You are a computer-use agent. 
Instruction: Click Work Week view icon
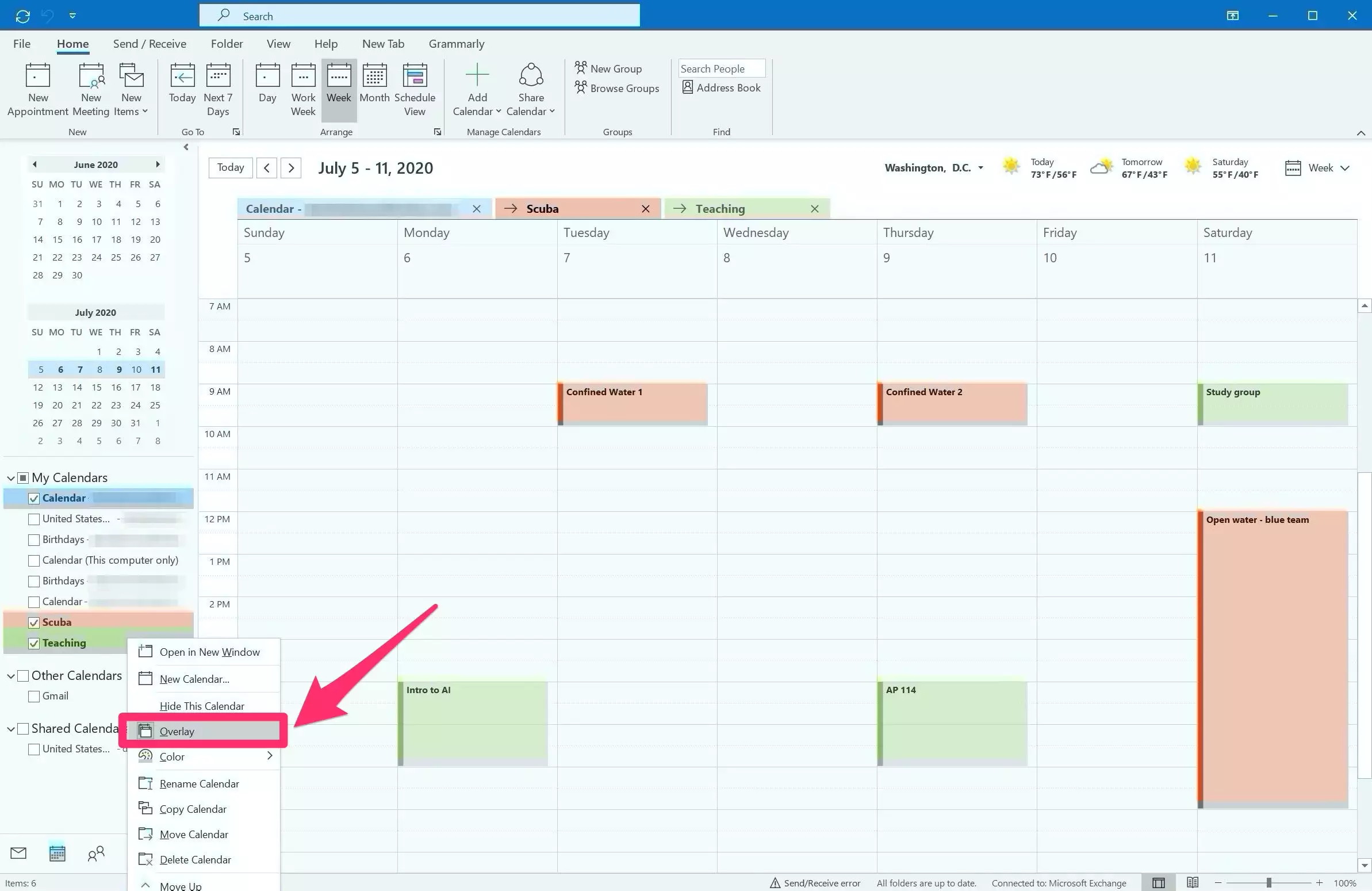click(x=303, y=76)
